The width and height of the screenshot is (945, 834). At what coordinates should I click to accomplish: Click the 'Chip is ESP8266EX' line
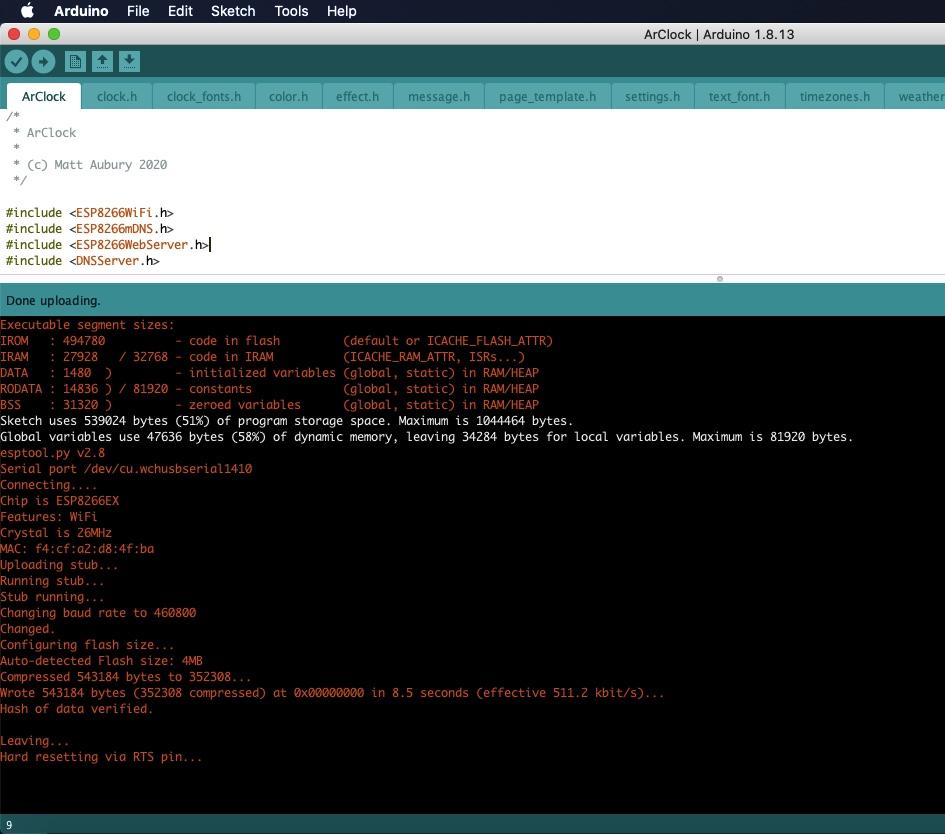click(x=60, y=501)
